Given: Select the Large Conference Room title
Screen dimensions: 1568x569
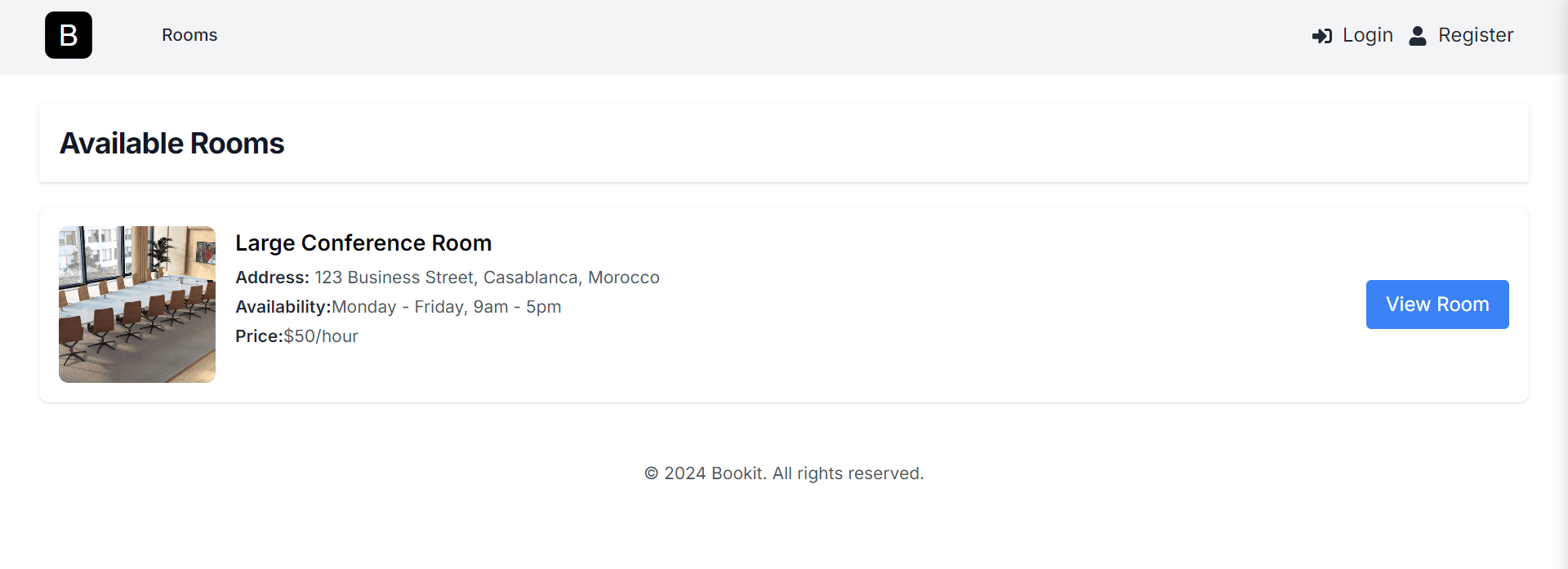Looking at the screenshot, I should tap(363, 243).
